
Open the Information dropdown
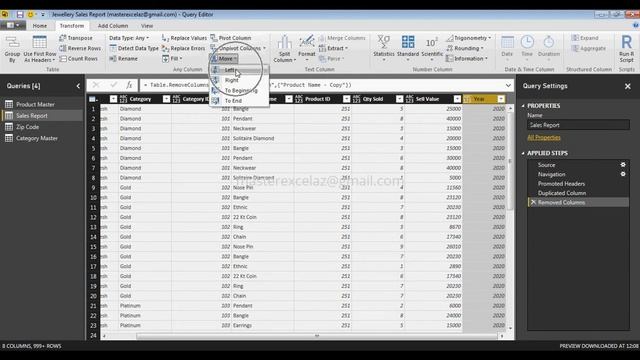(x=467, y=58)
